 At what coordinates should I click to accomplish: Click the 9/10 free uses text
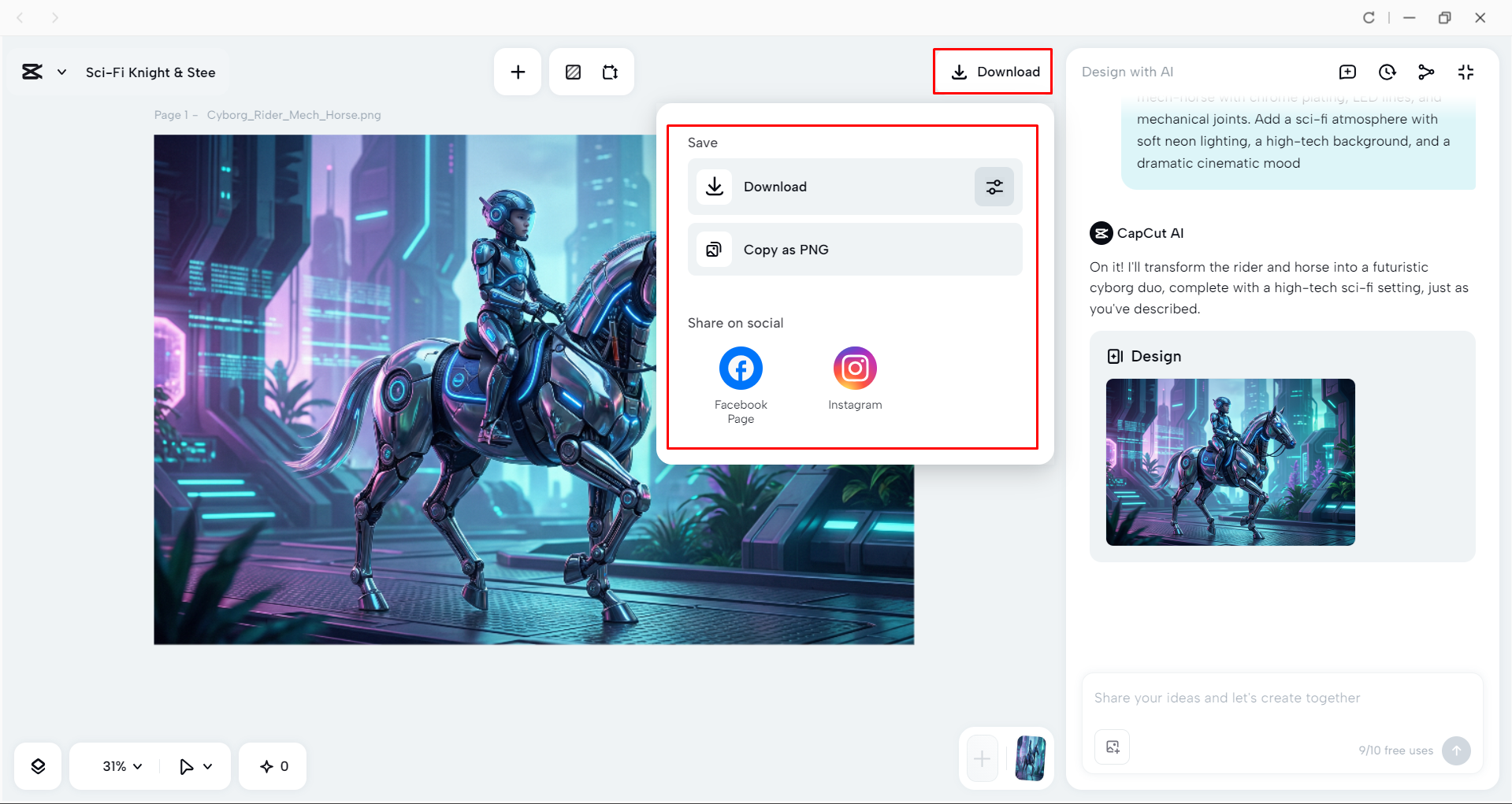tap(1395, 750)
